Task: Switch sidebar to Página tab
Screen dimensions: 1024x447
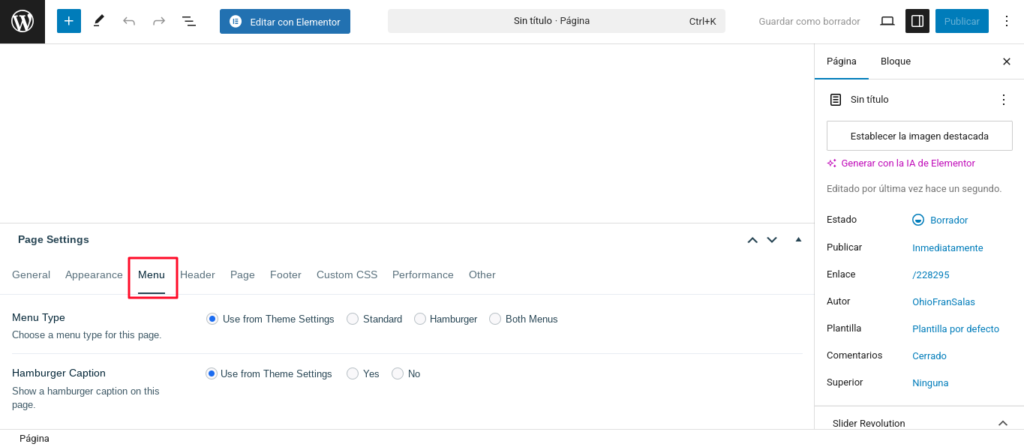Action: (x=842, y=61)
